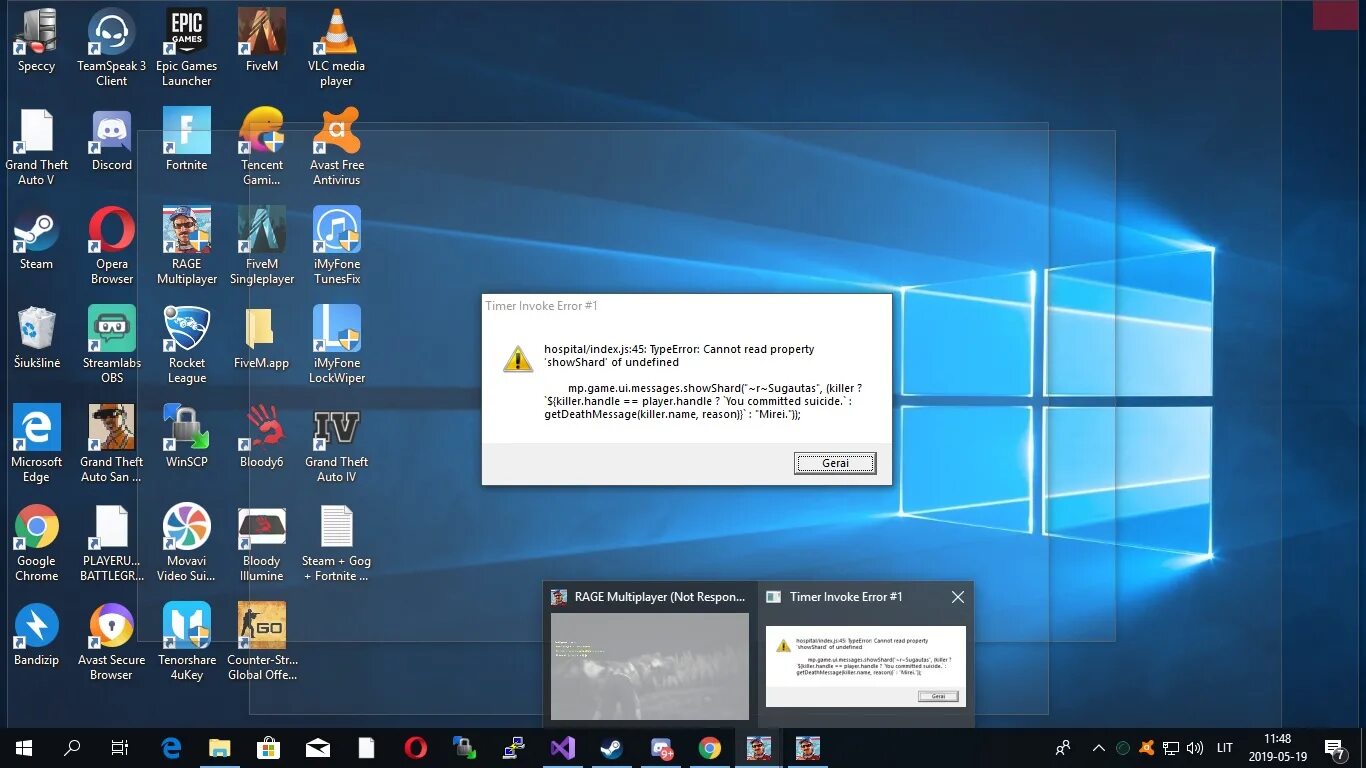Open the Windows Start menu
The height and width of the screenshot is (768, 1366).
[24, 748]
